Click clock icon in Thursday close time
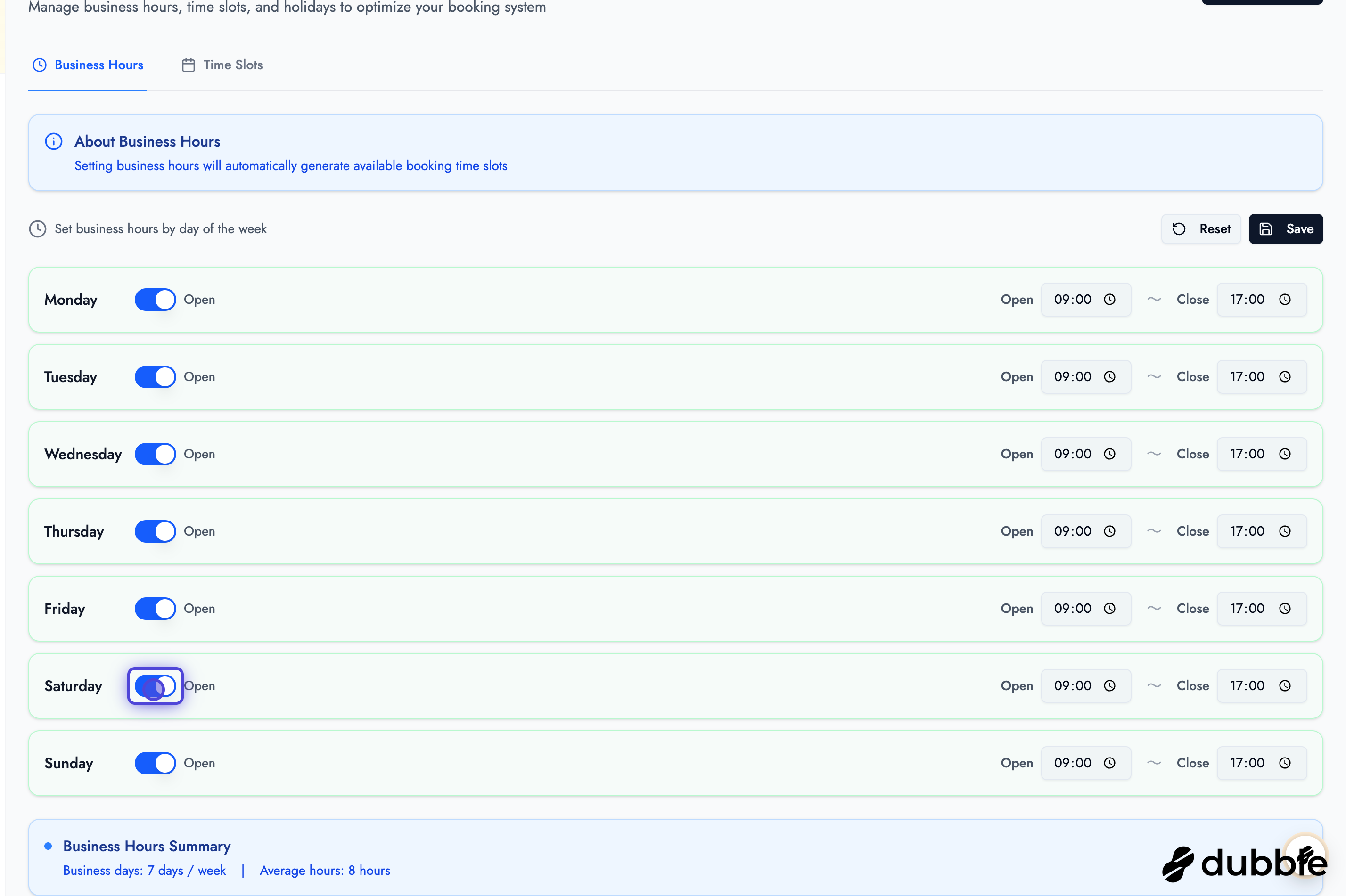This screenshot has width=1346, height=896. pos(1285,531)
